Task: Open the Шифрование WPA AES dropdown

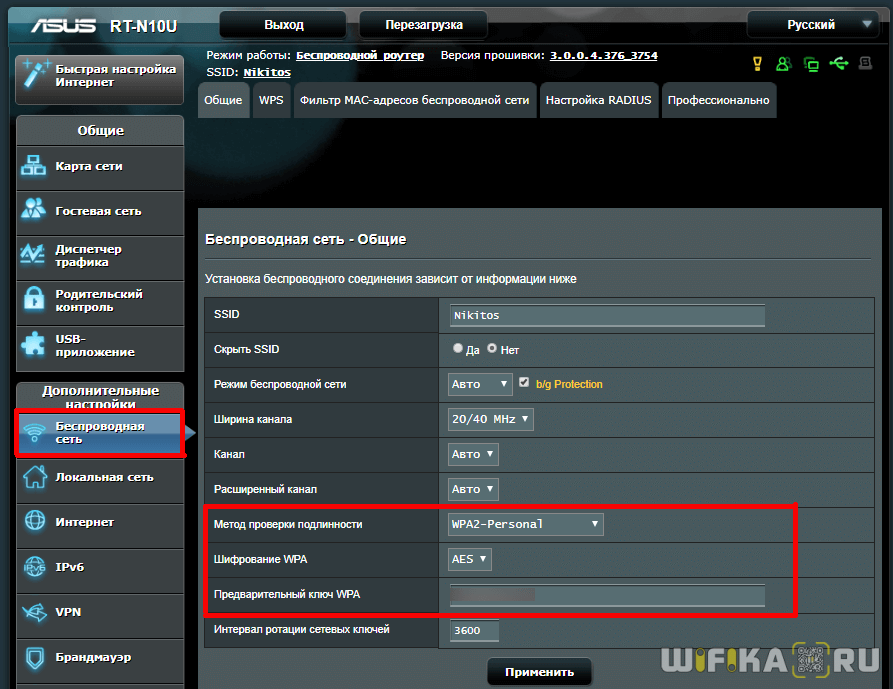Action: pos(470,559)
